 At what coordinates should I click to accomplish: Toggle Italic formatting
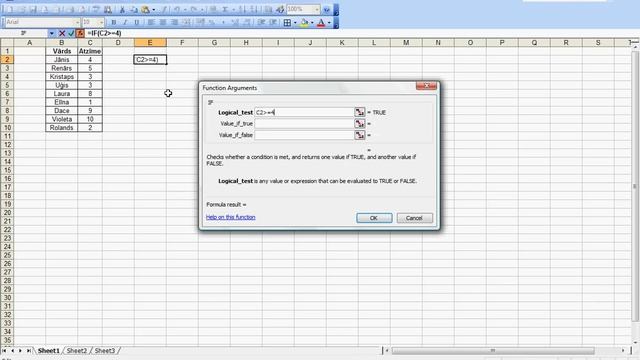click(125, 22)
